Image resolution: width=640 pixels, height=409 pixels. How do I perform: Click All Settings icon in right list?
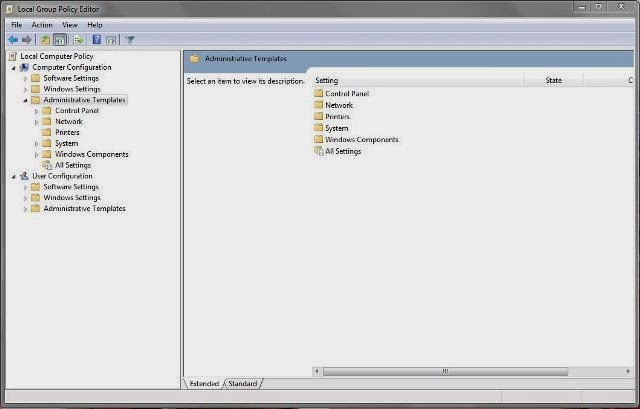pos(319,151)
